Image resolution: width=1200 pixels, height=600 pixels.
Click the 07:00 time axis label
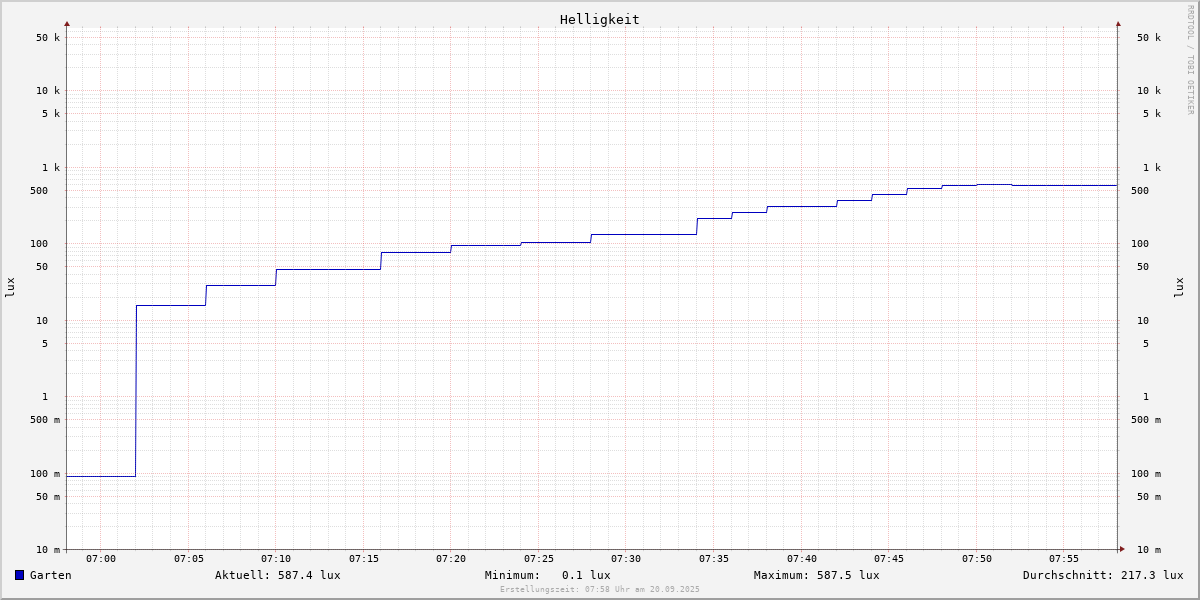click(x=101, y=559)
